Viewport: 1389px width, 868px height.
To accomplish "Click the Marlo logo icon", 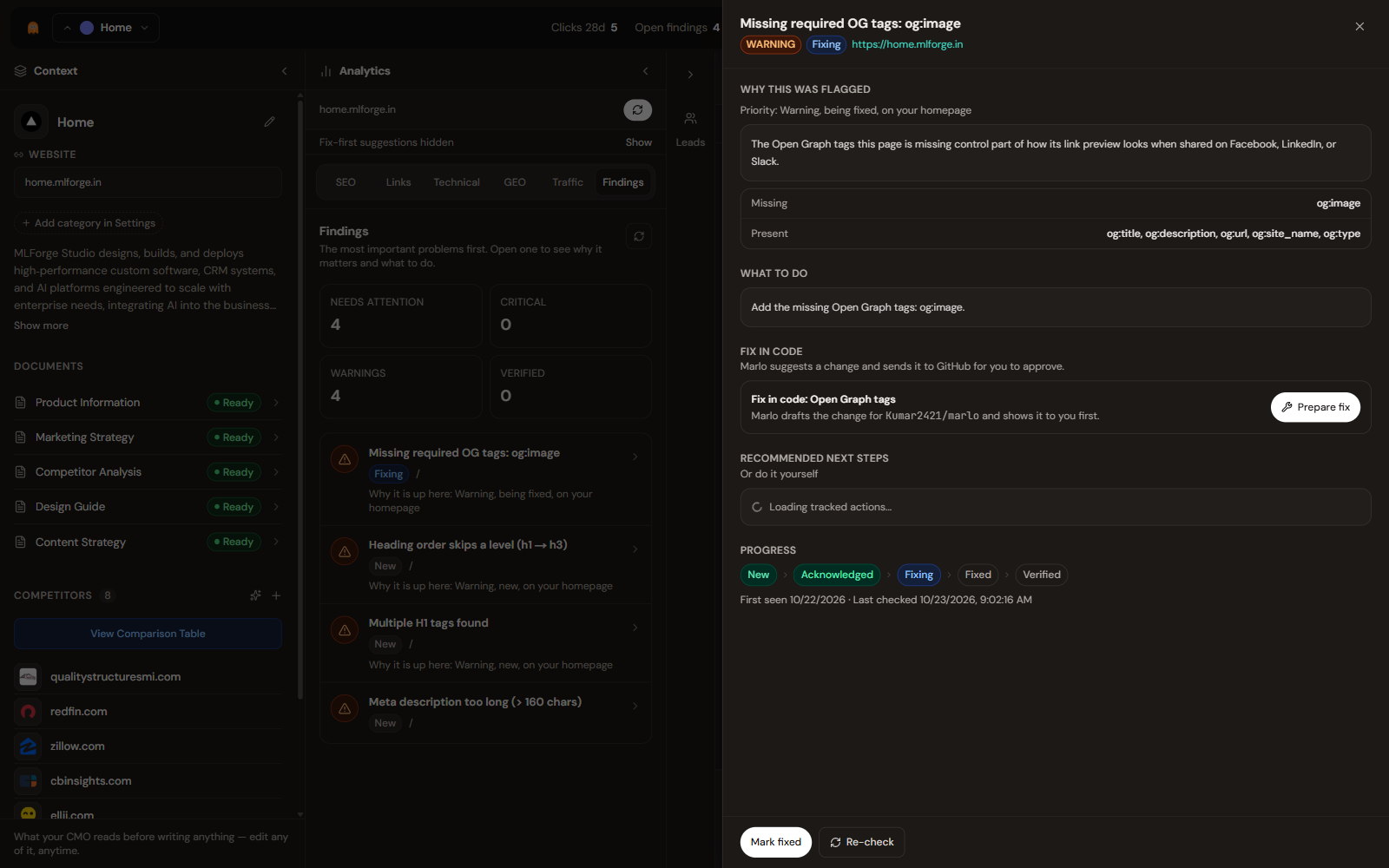I will (33, 28).
